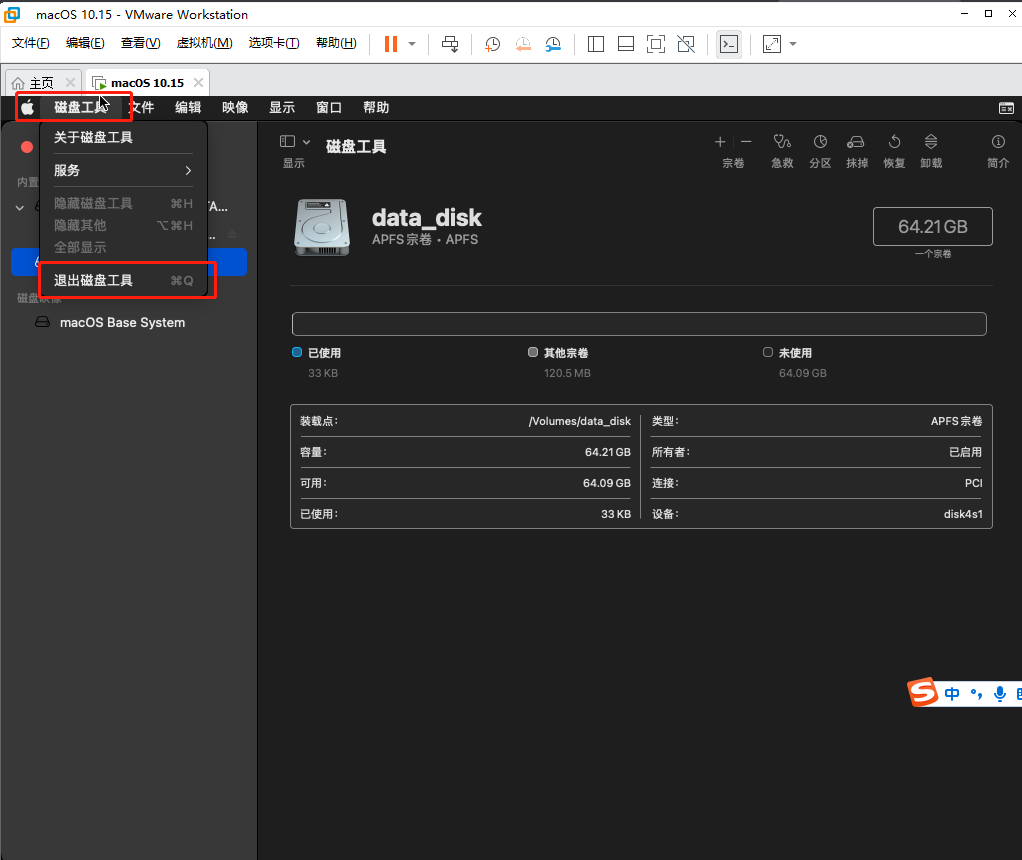Open the VMware 虚拟机(M) menu
The image size is (1022, 860).
tap(204, 43)
